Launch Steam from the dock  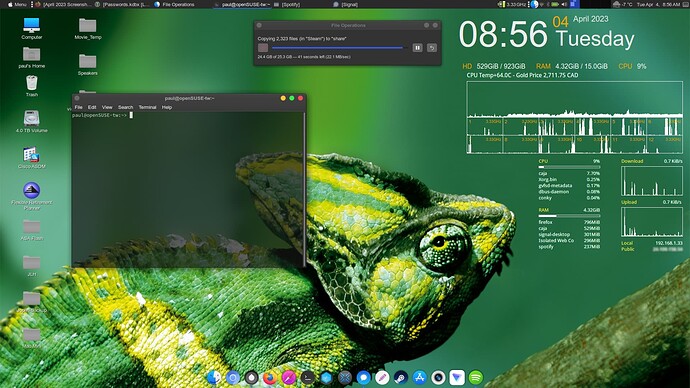coord(400,377)
